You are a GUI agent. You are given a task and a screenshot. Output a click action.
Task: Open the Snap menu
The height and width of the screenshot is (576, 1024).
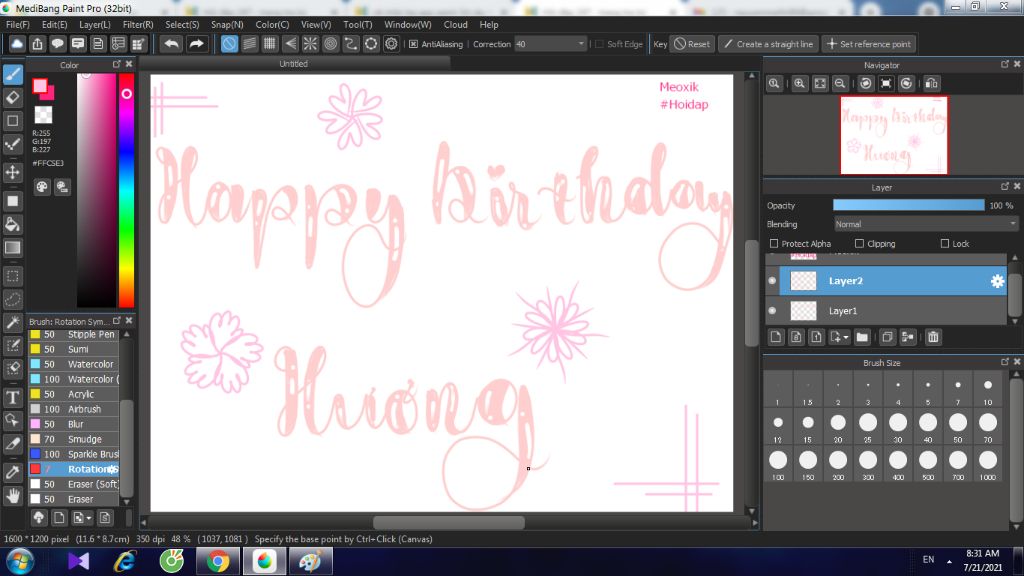click(x=227, y=24)
